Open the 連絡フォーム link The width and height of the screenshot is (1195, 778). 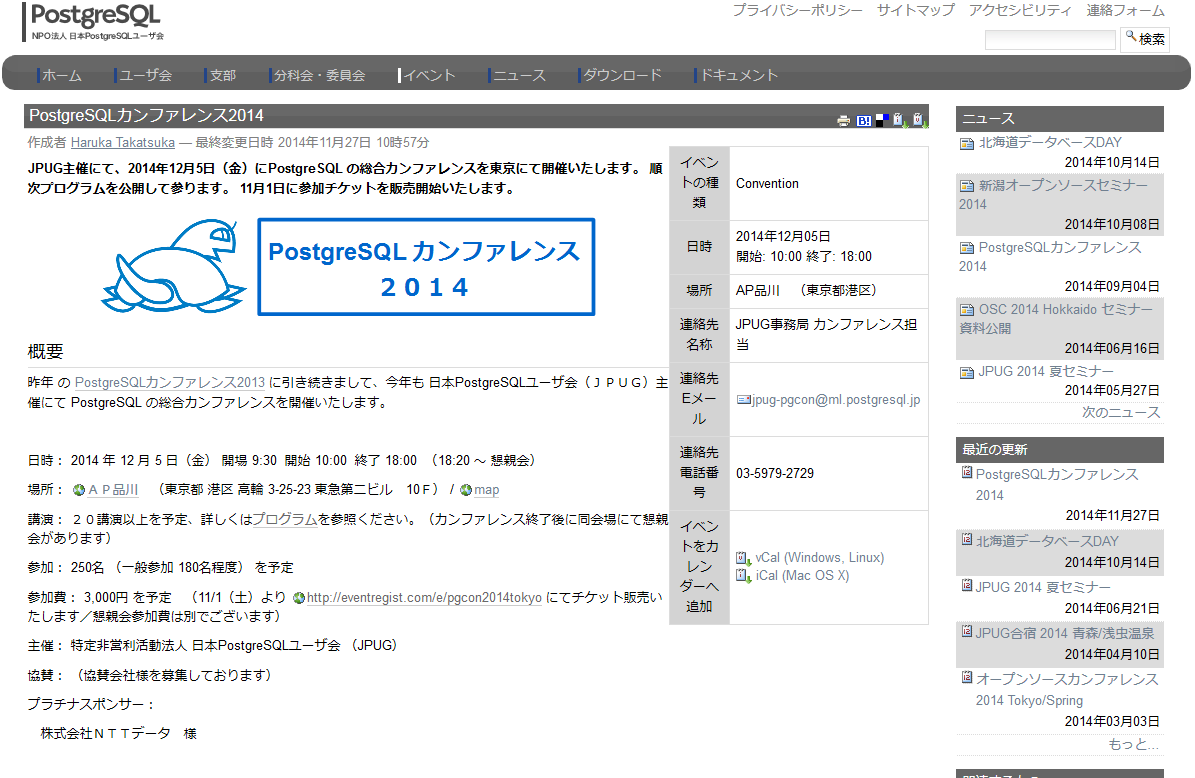pos(1125,11)
